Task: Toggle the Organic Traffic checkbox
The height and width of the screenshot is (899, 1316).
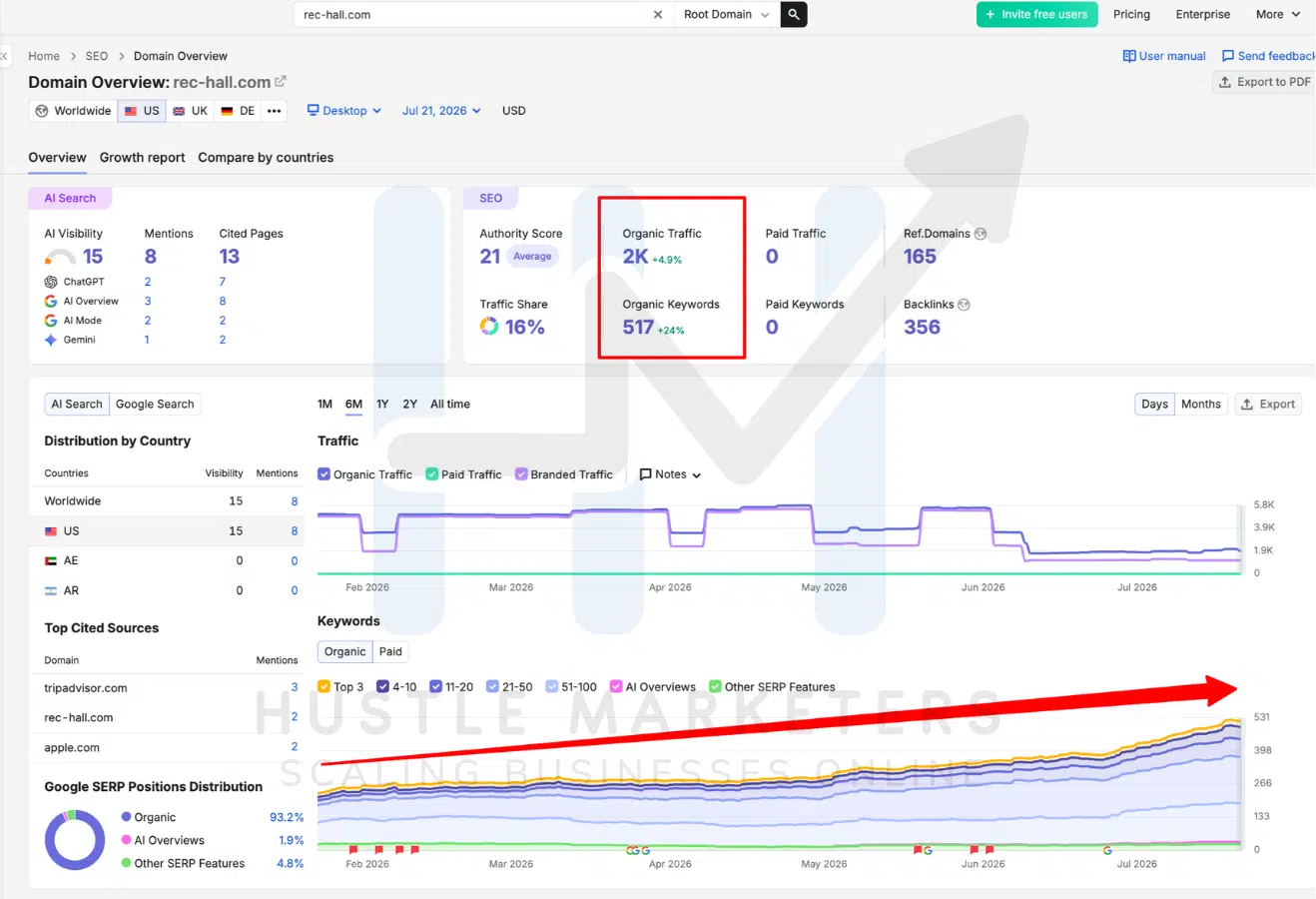Action: [x=324, y=474]
